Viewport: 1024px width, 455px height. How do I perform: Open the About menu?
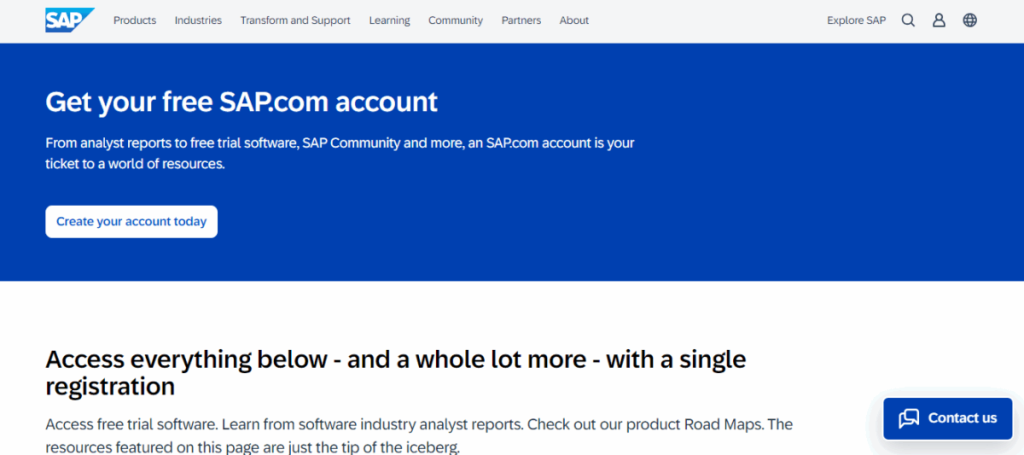click(x=574, y=20)
